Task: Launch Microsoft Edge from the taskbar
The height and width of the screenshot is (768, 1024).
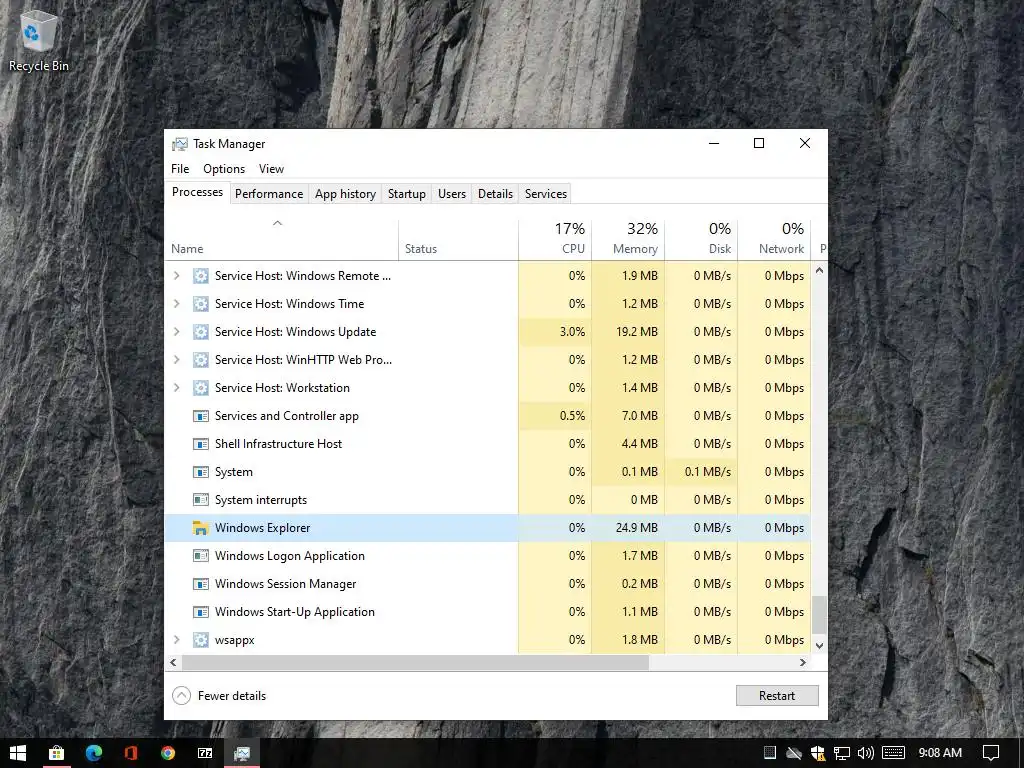Action: 94,753
